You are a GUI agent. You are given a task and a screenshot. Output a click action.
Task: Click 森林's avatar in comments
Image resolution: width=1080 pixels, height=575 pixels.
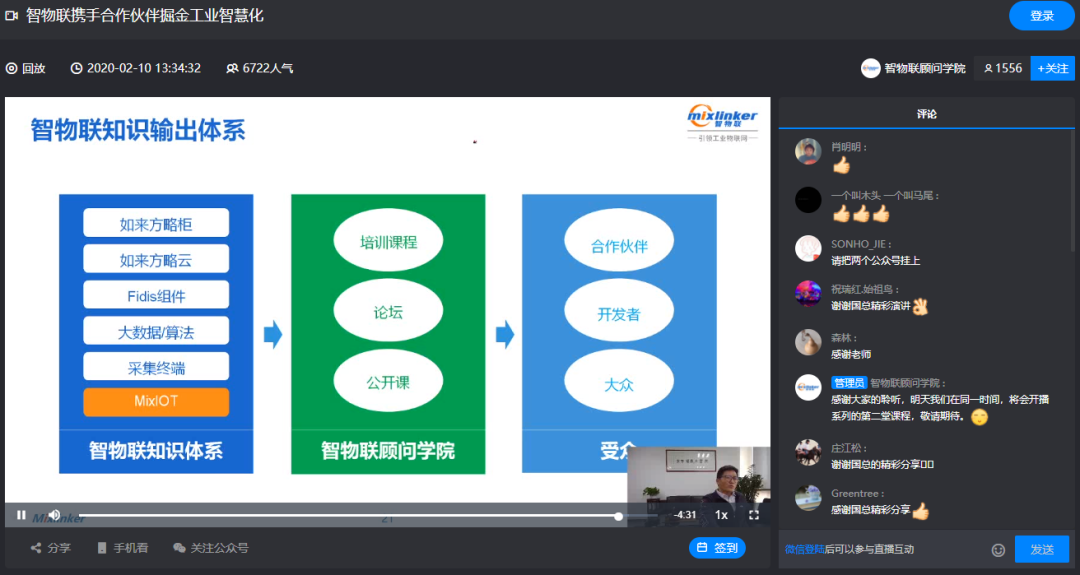pos(808,342)
